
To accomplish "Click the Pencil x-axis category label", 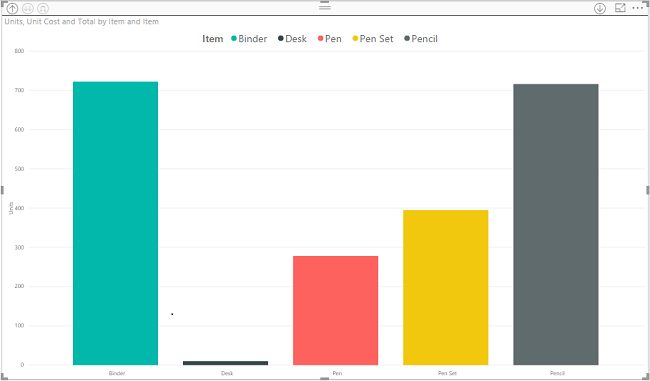I will [558, 373].
